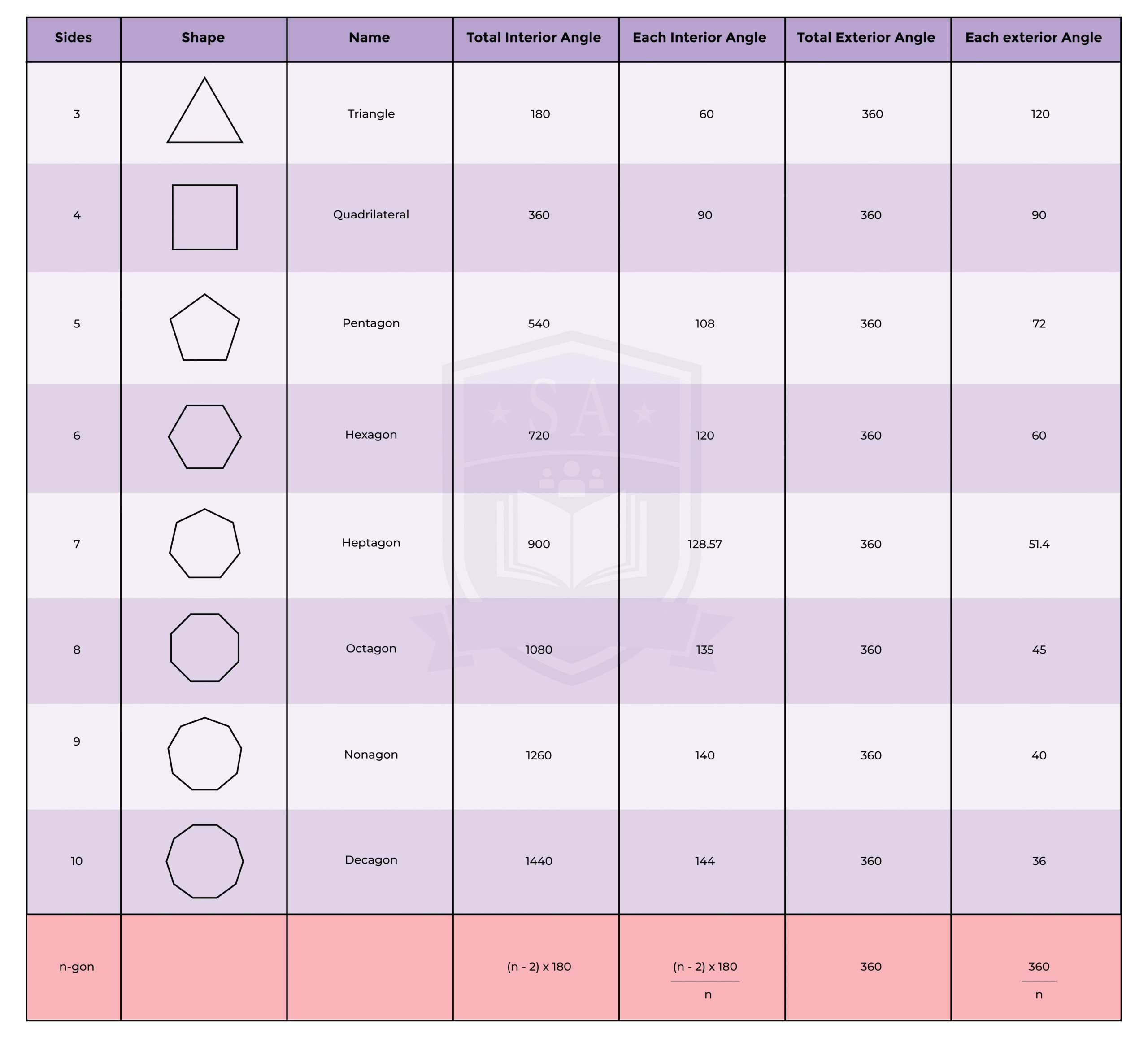Select the Each exterior Angle header

(1033, 38)
